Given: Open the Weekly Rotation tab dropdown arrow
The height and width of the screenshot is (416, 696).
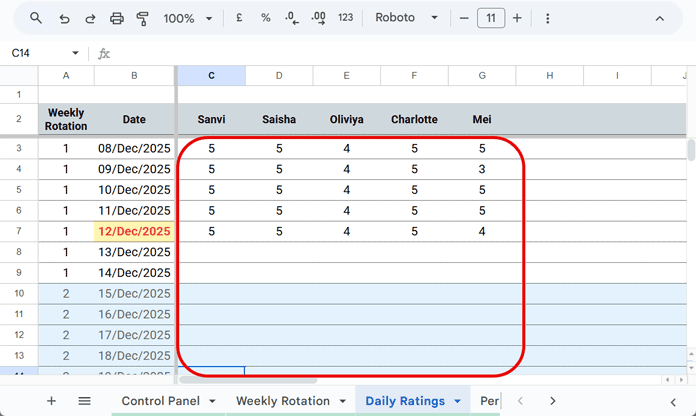Looking at the screenshot, I should [x=343, y=401].
